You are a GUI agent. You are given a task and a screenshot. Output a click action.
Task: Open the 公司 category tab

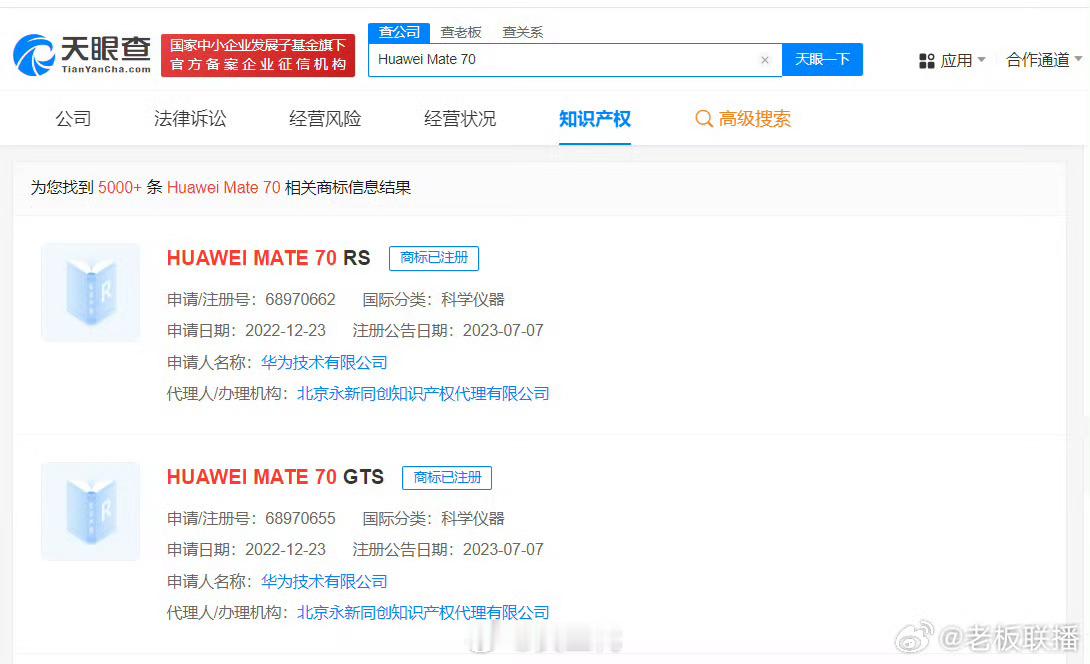[x=73, y=119]
